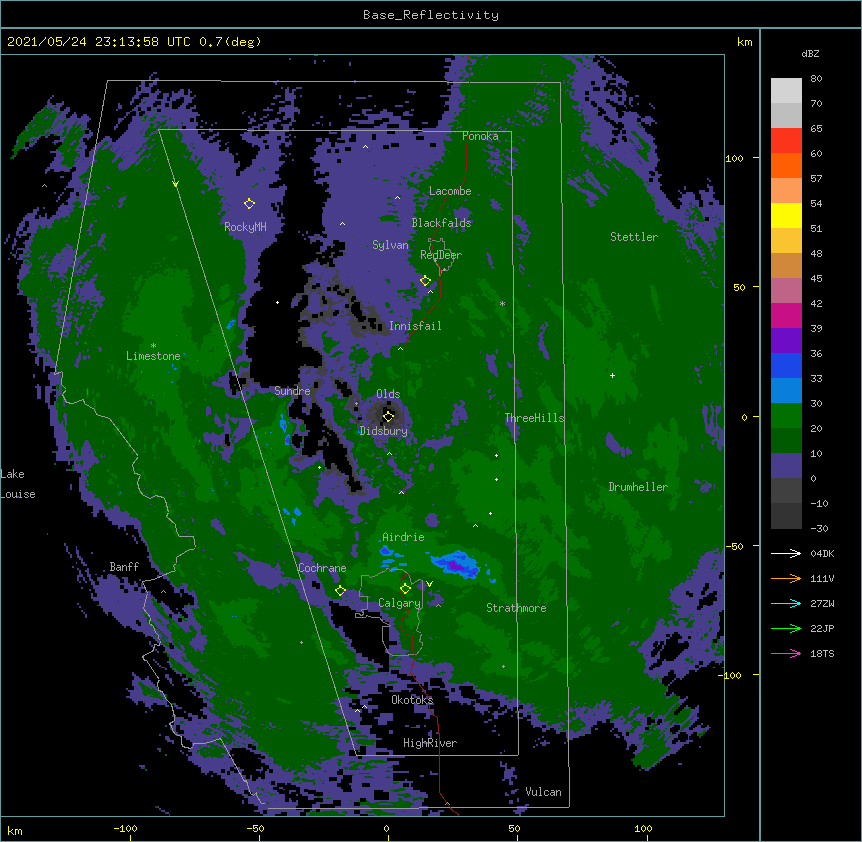Image resolution: width=862 pixels, height=842 pixels.
Task: Click the -30 dBZ legend value
Action: 819,529
